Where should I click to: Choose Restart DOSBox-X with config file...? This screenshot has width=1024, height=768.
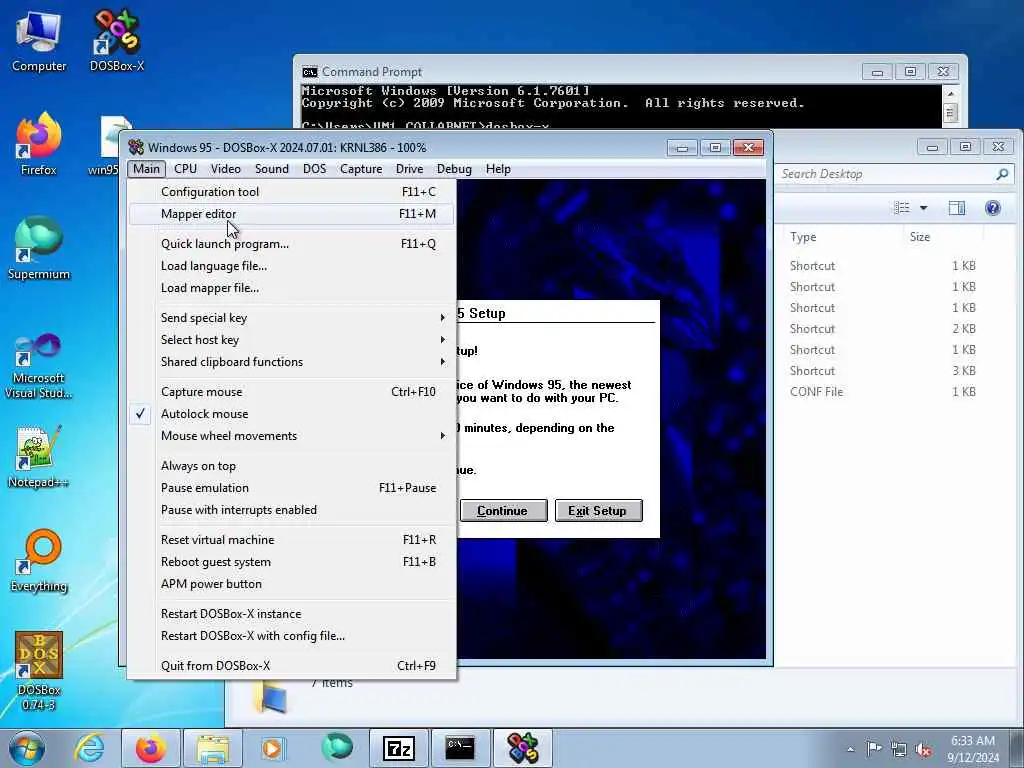point(291,636)
